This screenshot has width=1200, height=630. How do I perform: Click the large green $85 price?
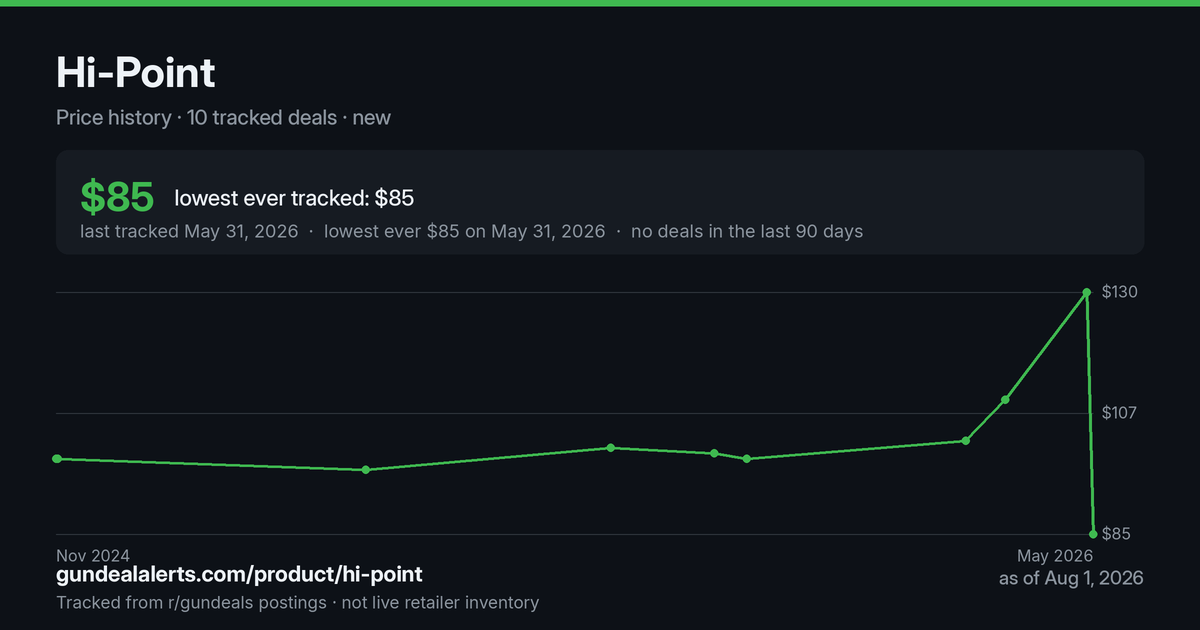(x=117, y=197)
